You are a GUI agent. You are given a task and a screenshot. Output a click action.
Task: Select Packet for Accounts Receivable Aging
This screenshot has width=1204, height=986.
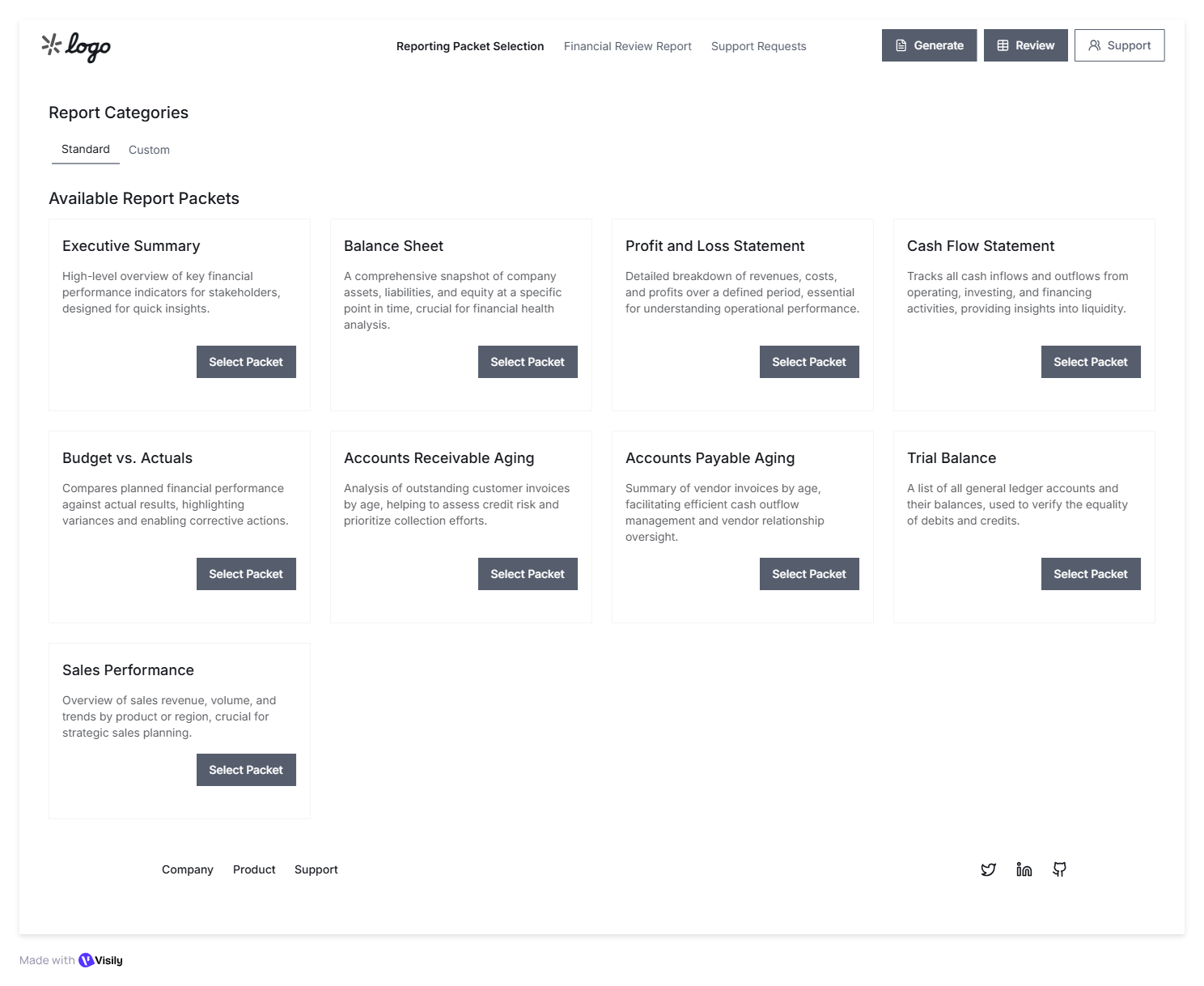tap(528, 574)
